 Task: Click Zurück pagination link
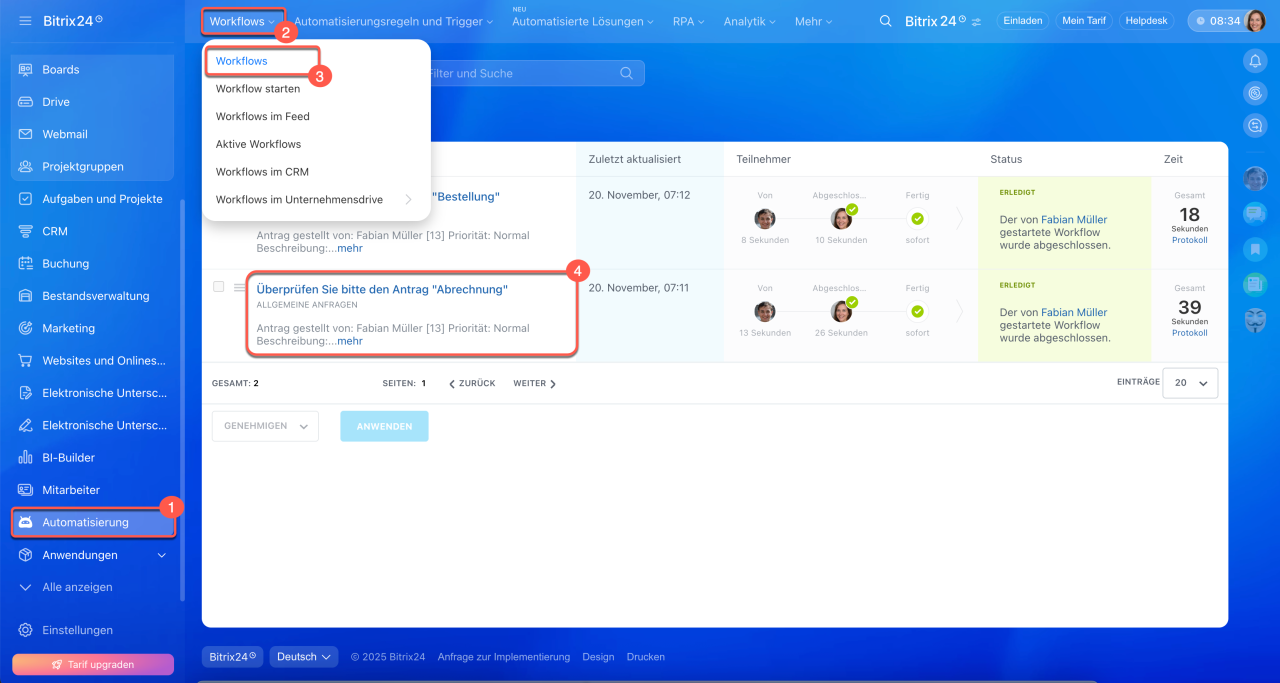[x=472, y=383]
